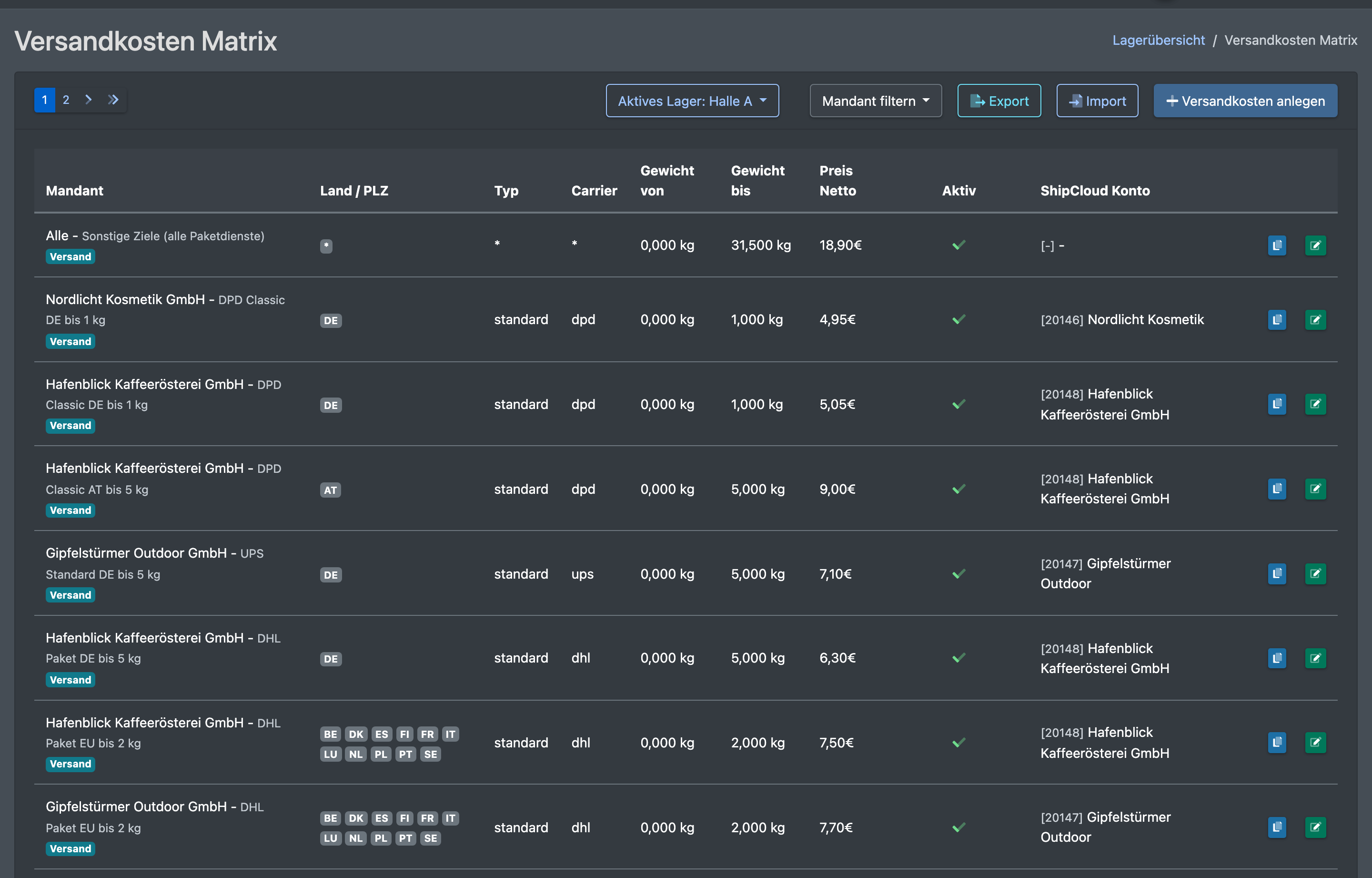Copy Hafenblick DHL Paket EU bis 2 kg row

click(1277, 742)
